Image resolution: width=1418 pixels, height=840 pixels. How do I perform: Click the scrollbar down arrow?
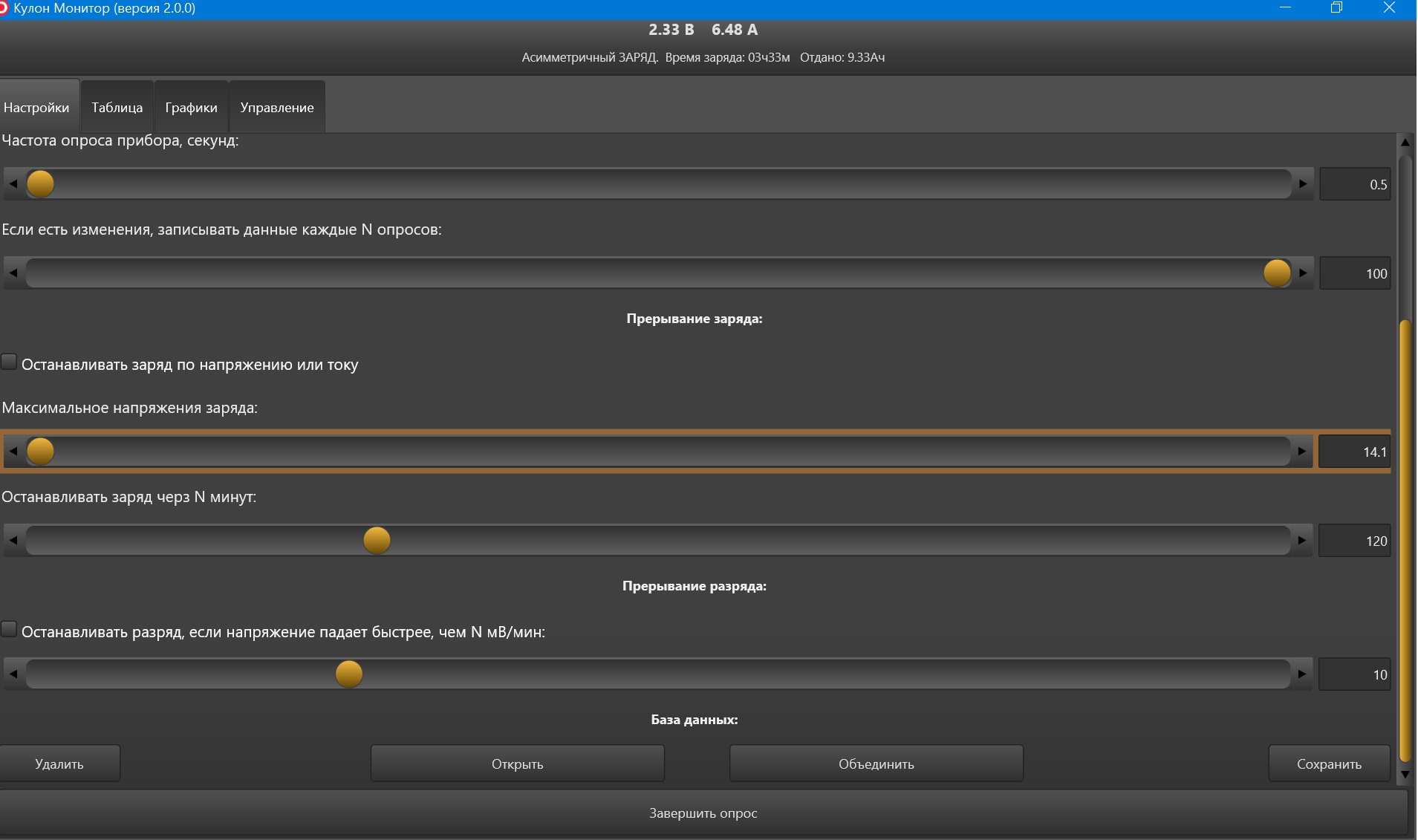(x=1405, y=774)
